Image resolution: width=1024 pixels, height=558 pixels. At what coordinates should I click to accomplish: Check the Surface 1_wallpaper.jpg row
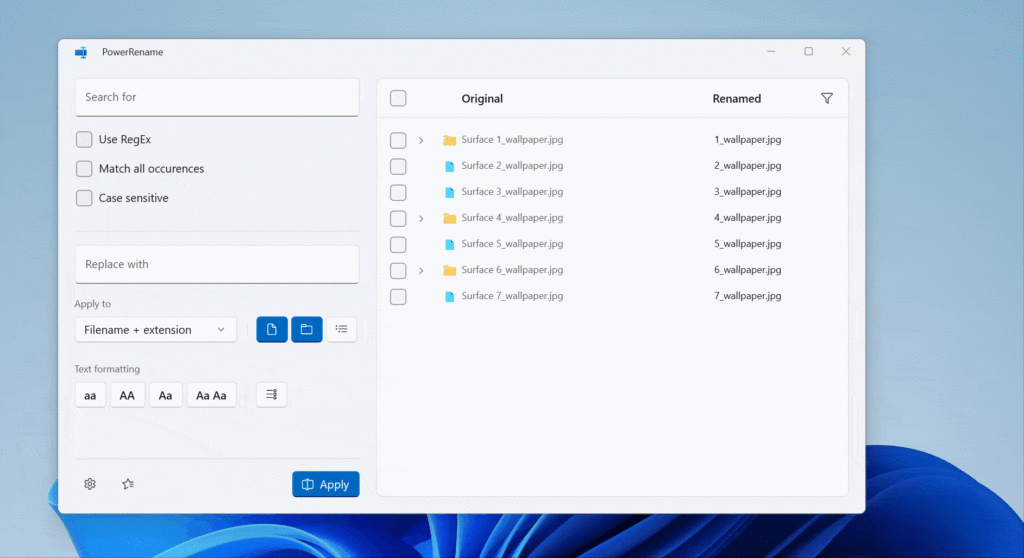pyautogui.click(x=398, y=140)
